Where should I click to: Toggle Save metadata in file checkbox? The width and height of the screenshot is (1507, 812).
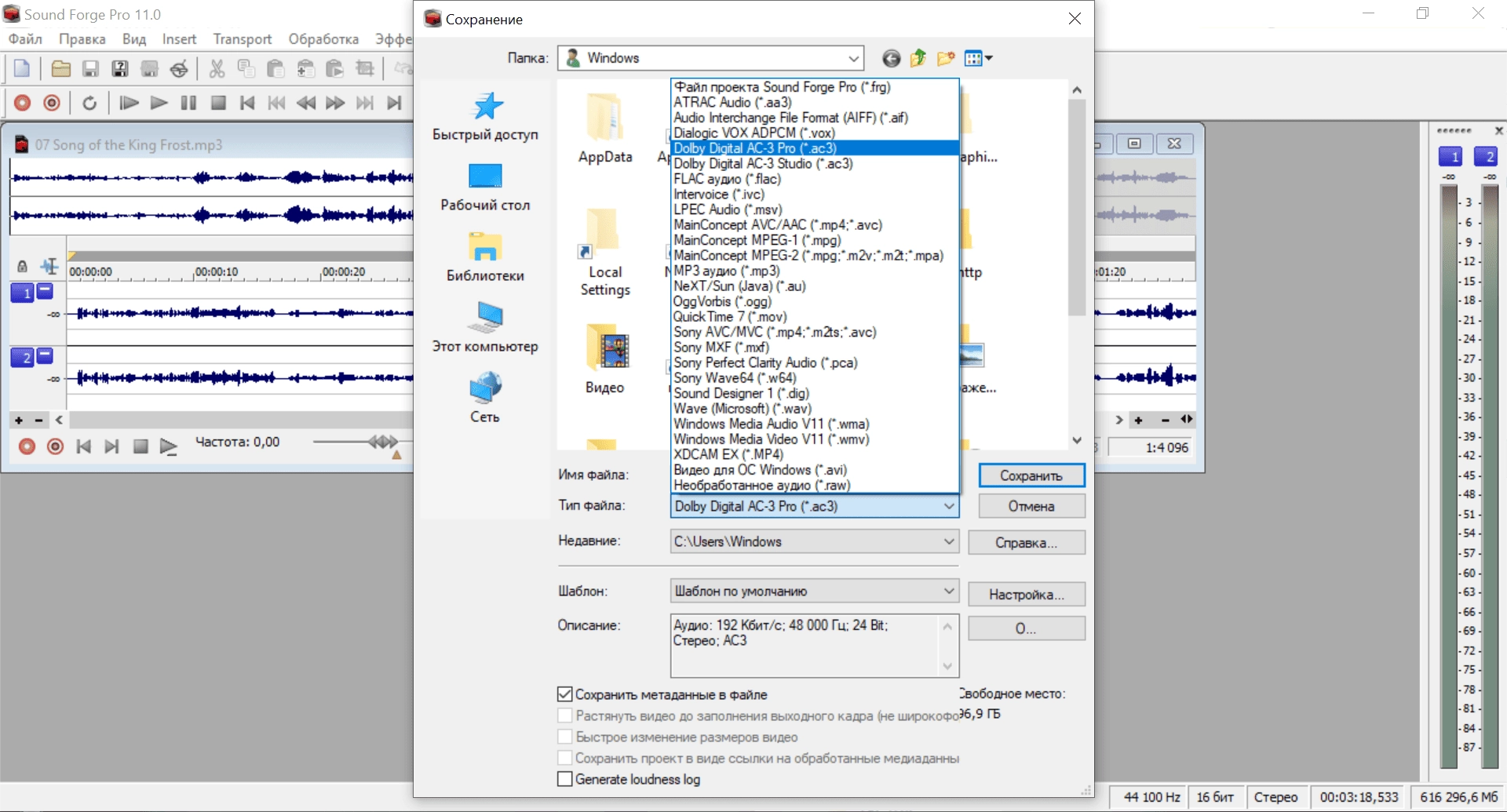point(564,694)
